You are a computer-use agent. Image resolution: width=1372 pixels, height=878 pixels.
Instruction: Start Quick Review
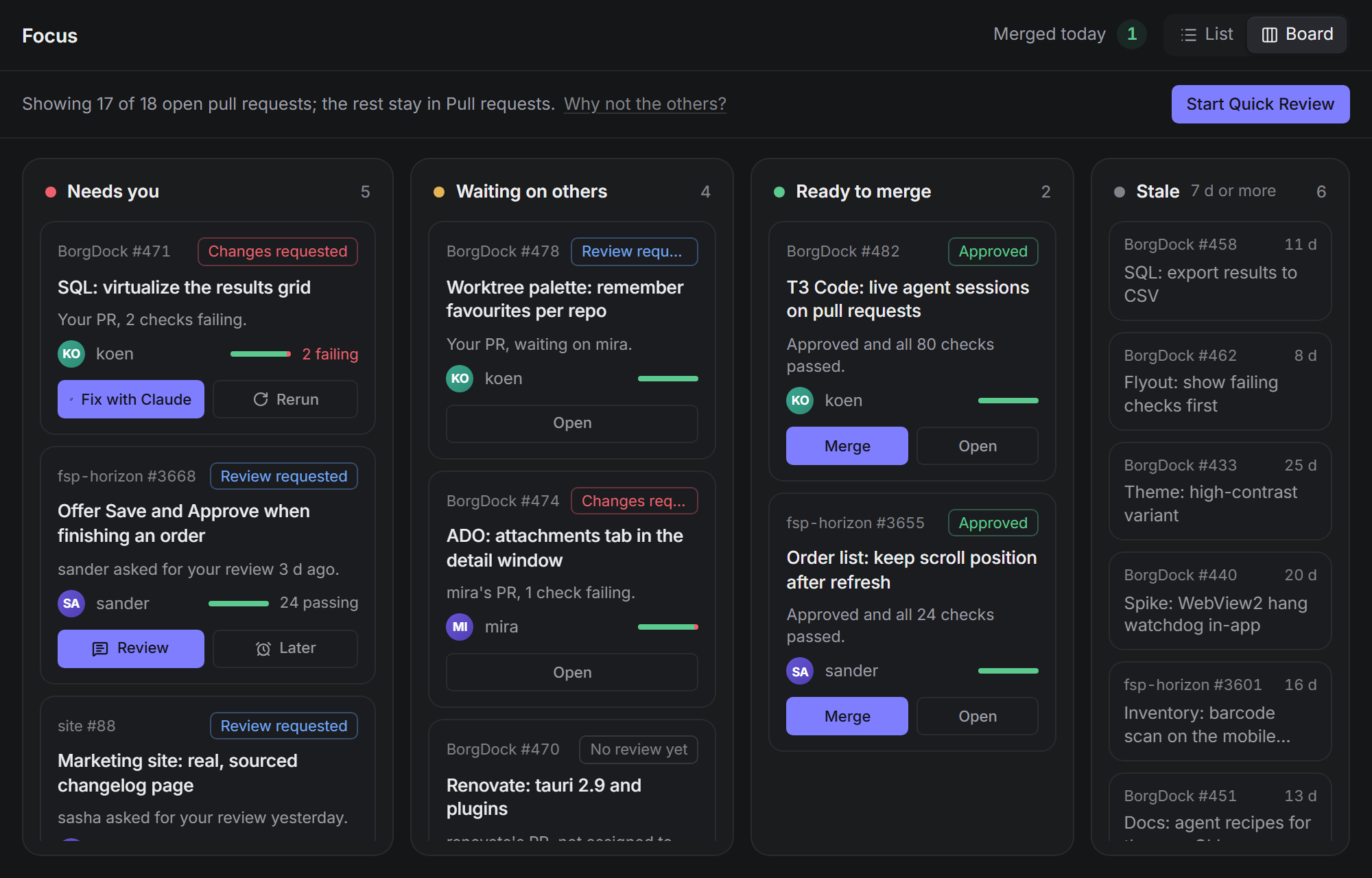[x=1260, y=104]
